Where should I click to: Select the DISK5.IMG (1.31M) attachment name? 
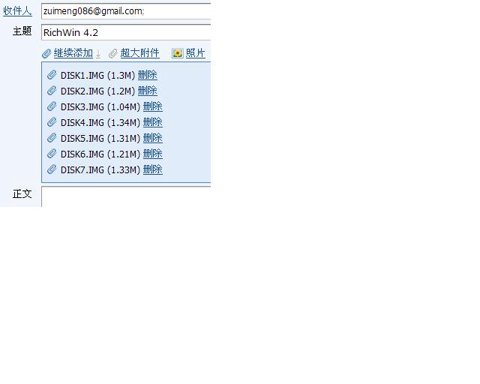click(100, 138)
